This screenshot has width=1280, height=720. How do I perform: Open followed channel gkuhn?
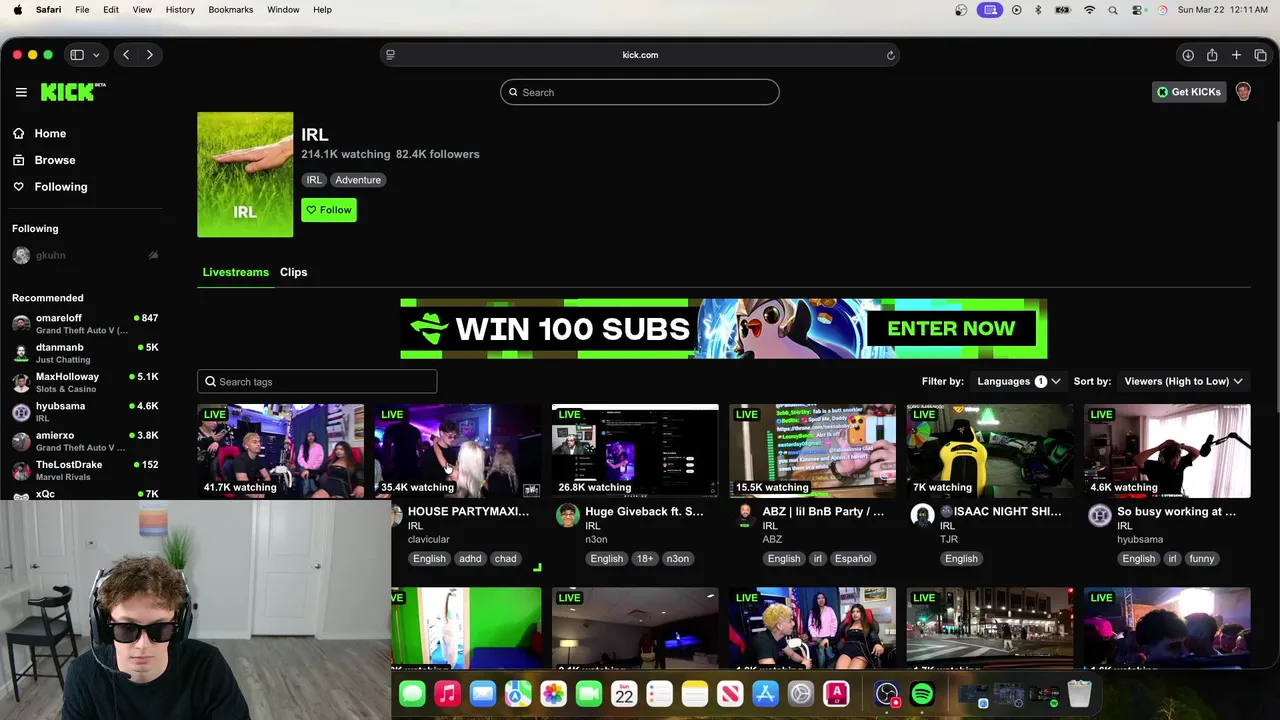(x=85, y=255)
